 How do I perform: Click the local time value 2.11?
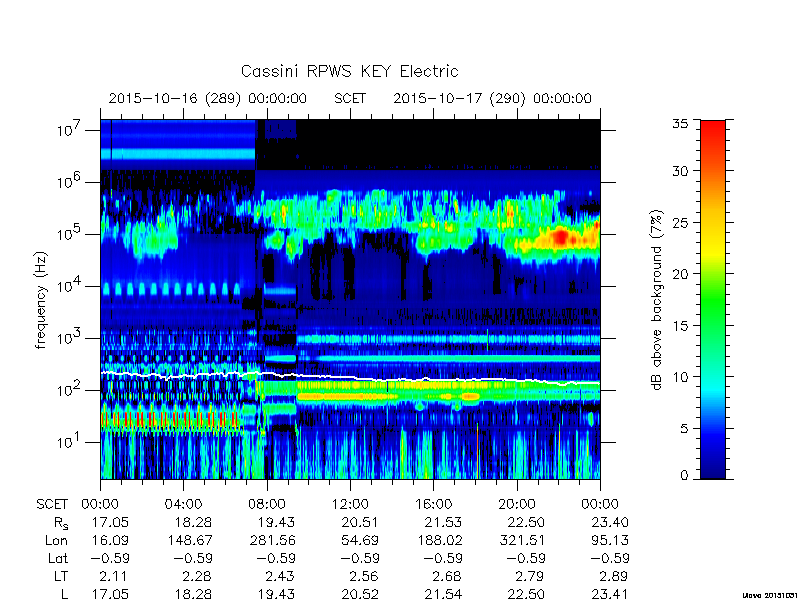click(x=113, y=576)
